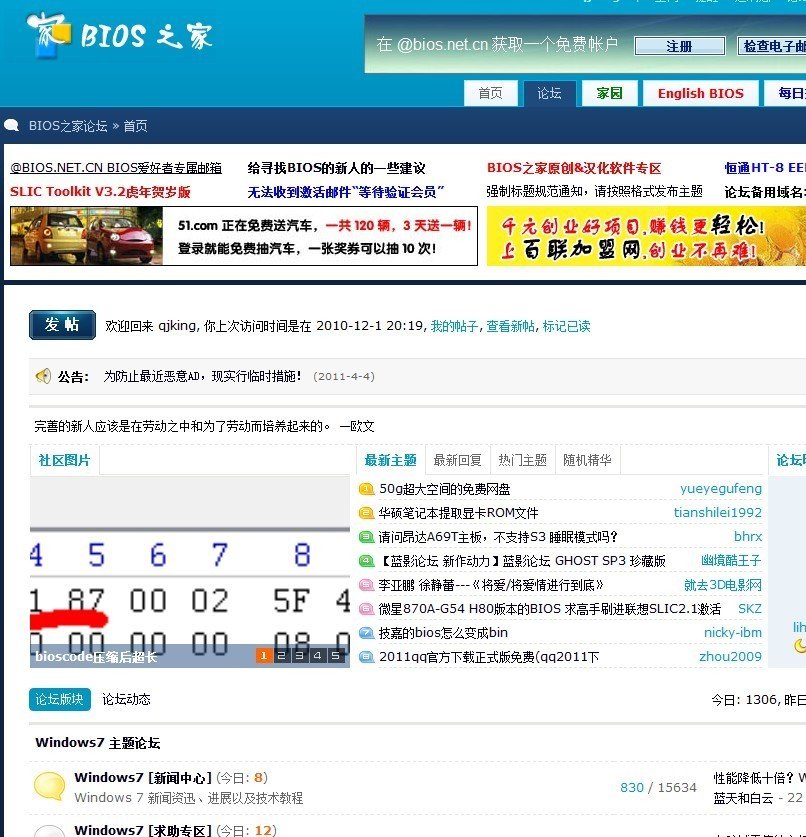Viewport: 806px width, 837px height.
Task: Click thread icon beside 蓝影论坛 GHOST SP3 topic
Action: [x=366, y=560]
